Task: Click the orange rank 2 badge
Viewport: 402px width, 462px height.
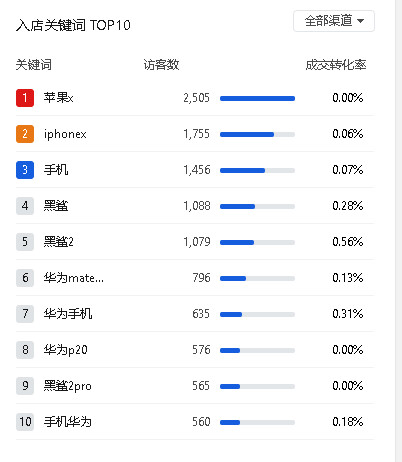Action: click(x=25, y=134)
